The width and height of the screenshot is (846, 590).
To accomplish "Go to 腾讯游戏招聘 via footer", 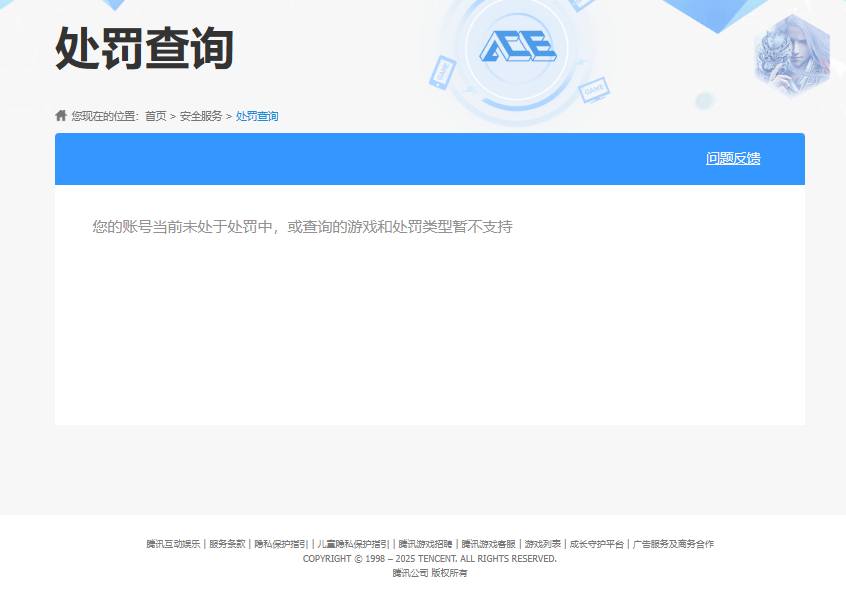I will (427, 544).
